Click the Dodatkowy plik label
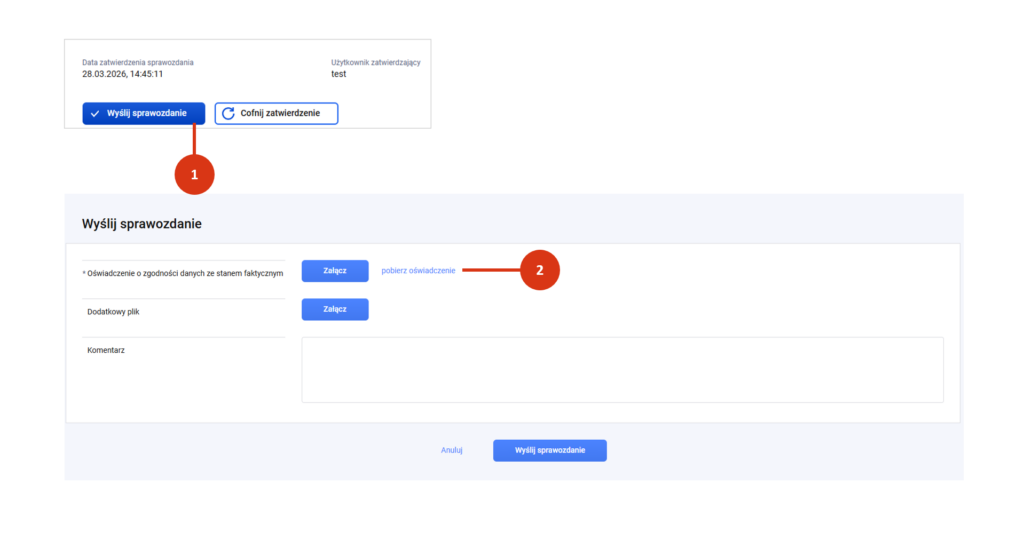The width and height of the screenshot is (1024, 539). pos(113,312)
